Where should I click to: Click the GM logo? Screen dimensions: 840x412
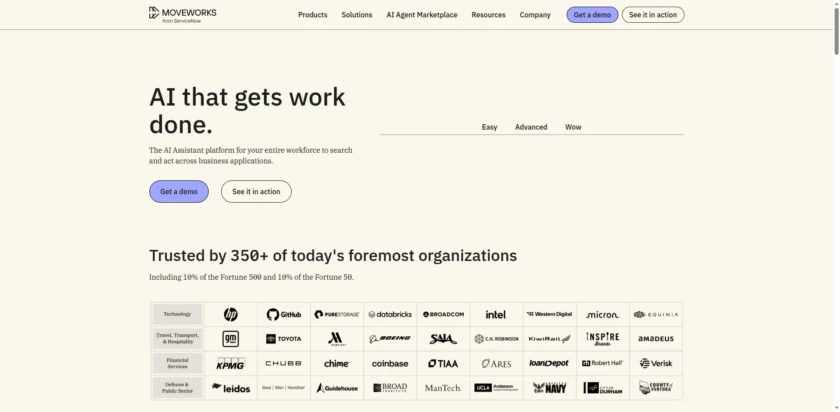click(230, 339)
